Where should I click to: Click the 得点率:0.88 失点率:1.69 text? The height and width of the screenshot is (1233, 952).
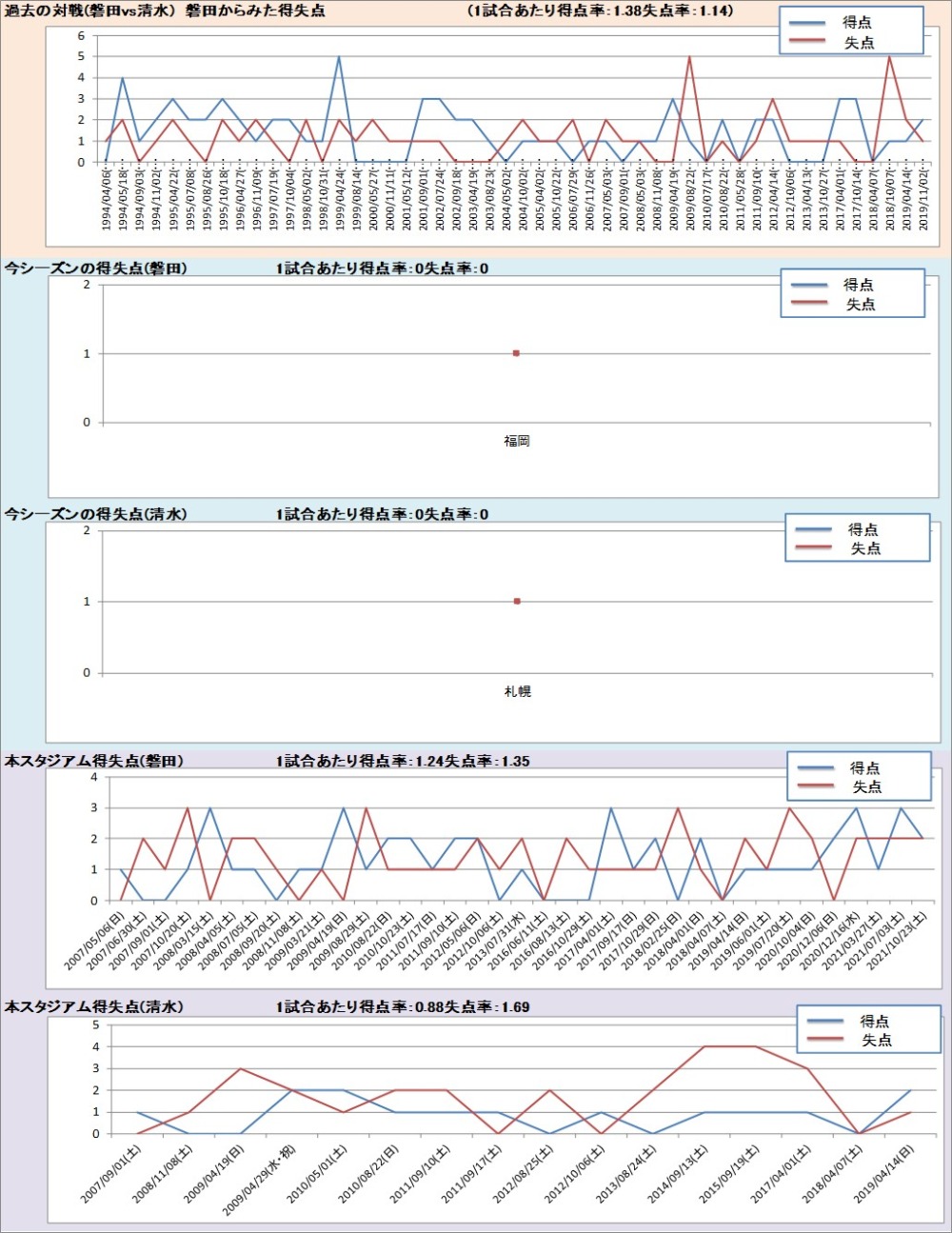(x=403, y=1006)
